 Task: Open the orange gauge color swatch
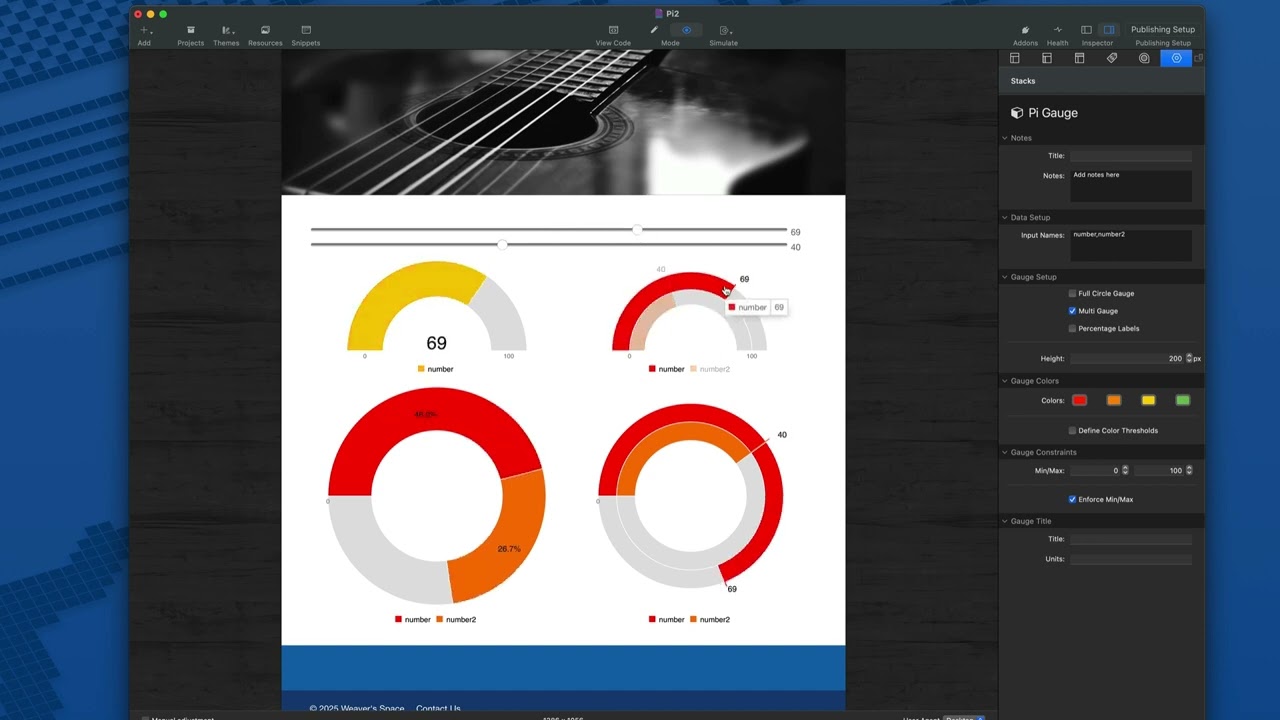click(x=1114, y=400)
